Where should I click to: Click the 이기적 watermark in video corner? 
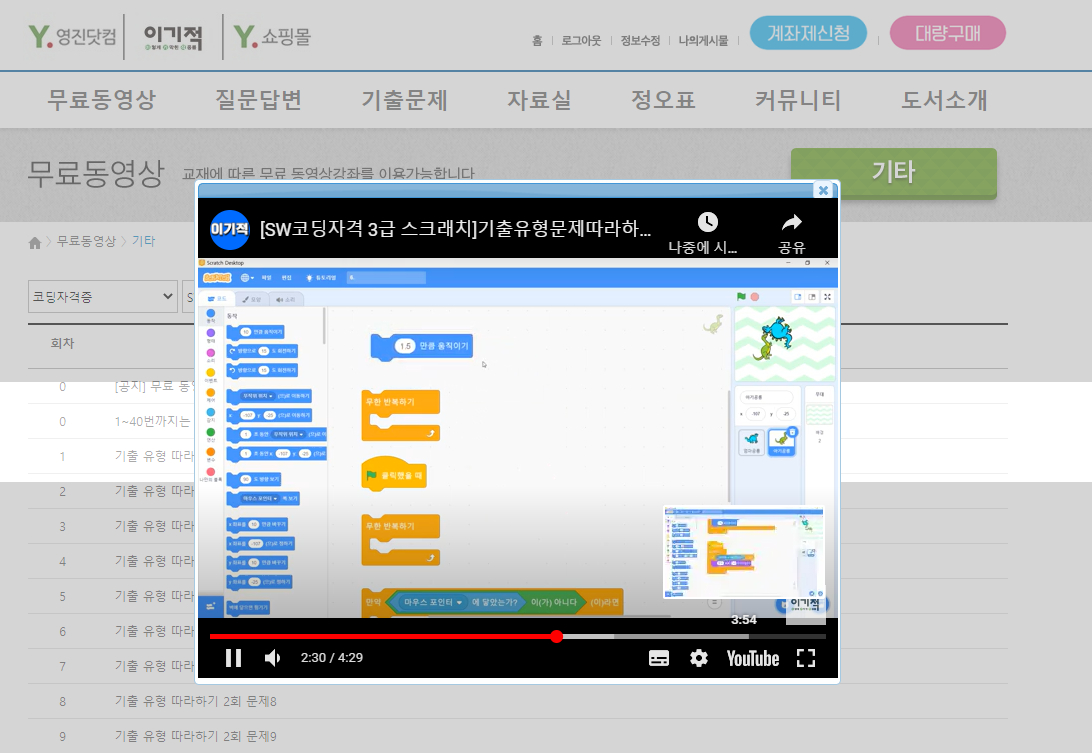805,605
